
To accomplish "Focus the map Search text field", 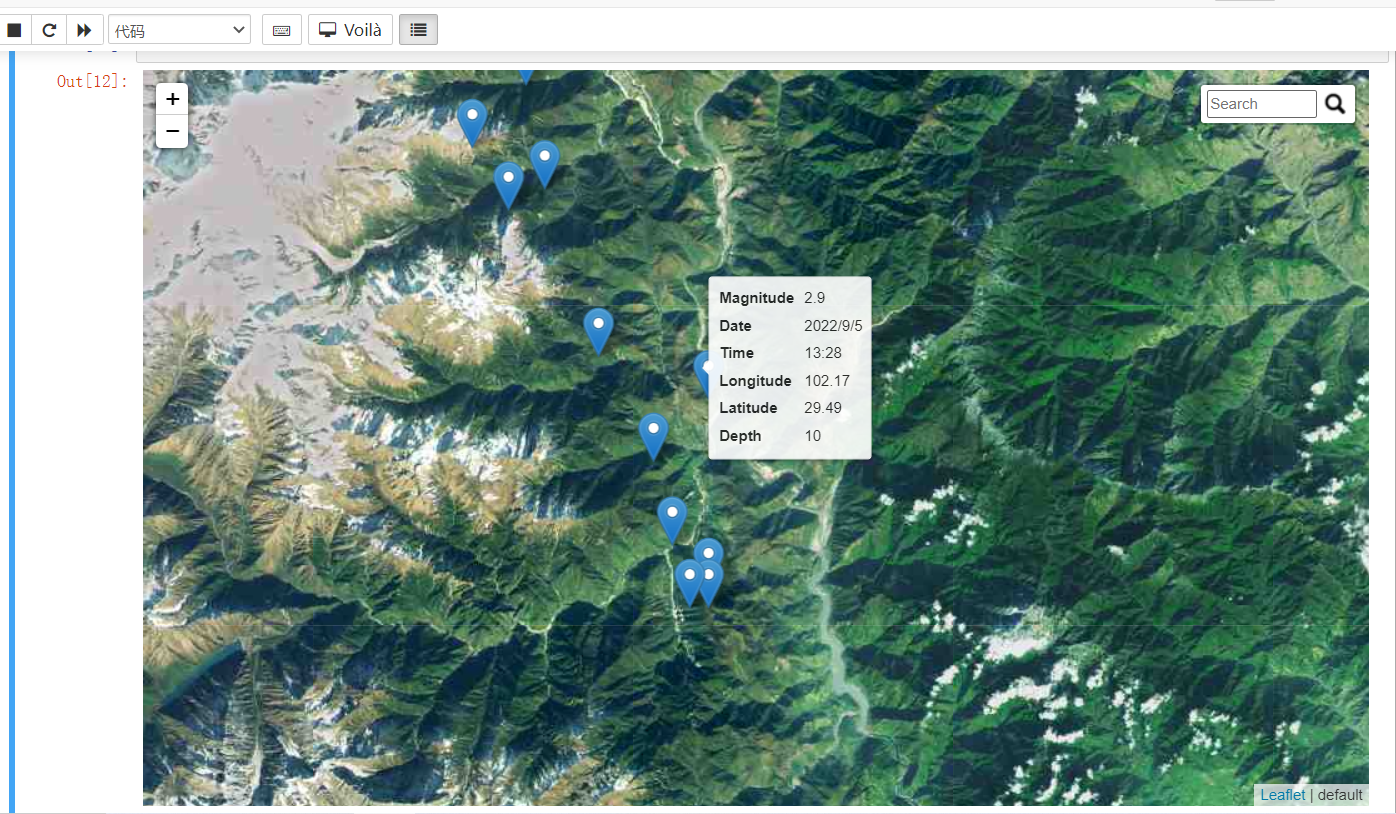I will click(1261, 104).
